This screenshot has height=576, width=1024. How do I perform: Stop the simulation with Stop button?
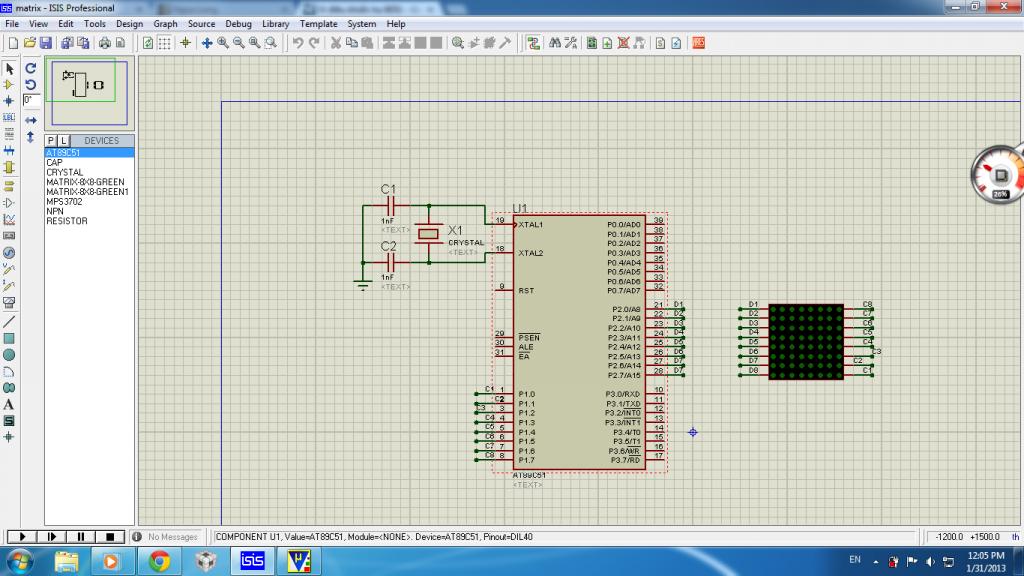pos(109,537)
